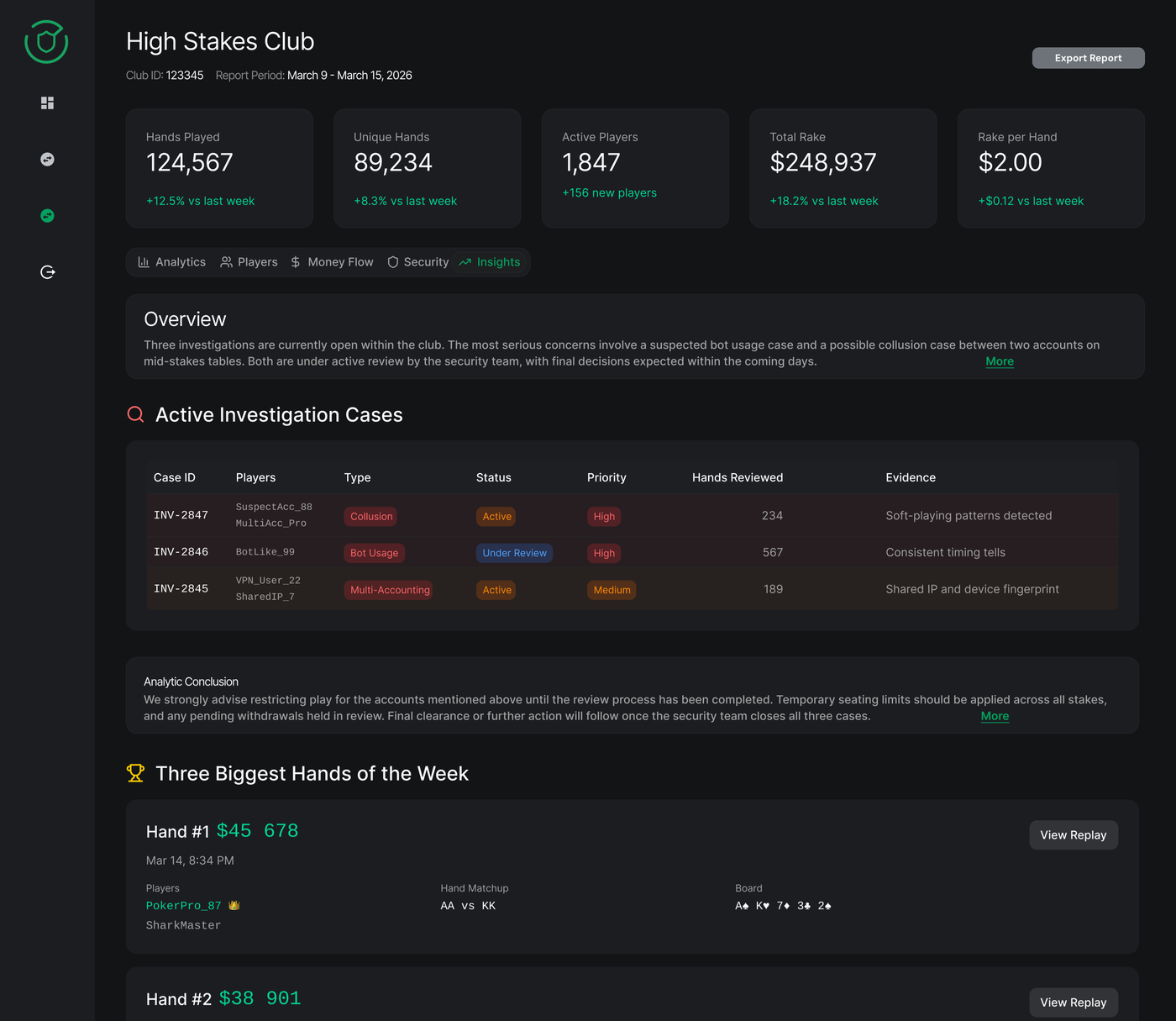Click the Case ID column header

175,477
